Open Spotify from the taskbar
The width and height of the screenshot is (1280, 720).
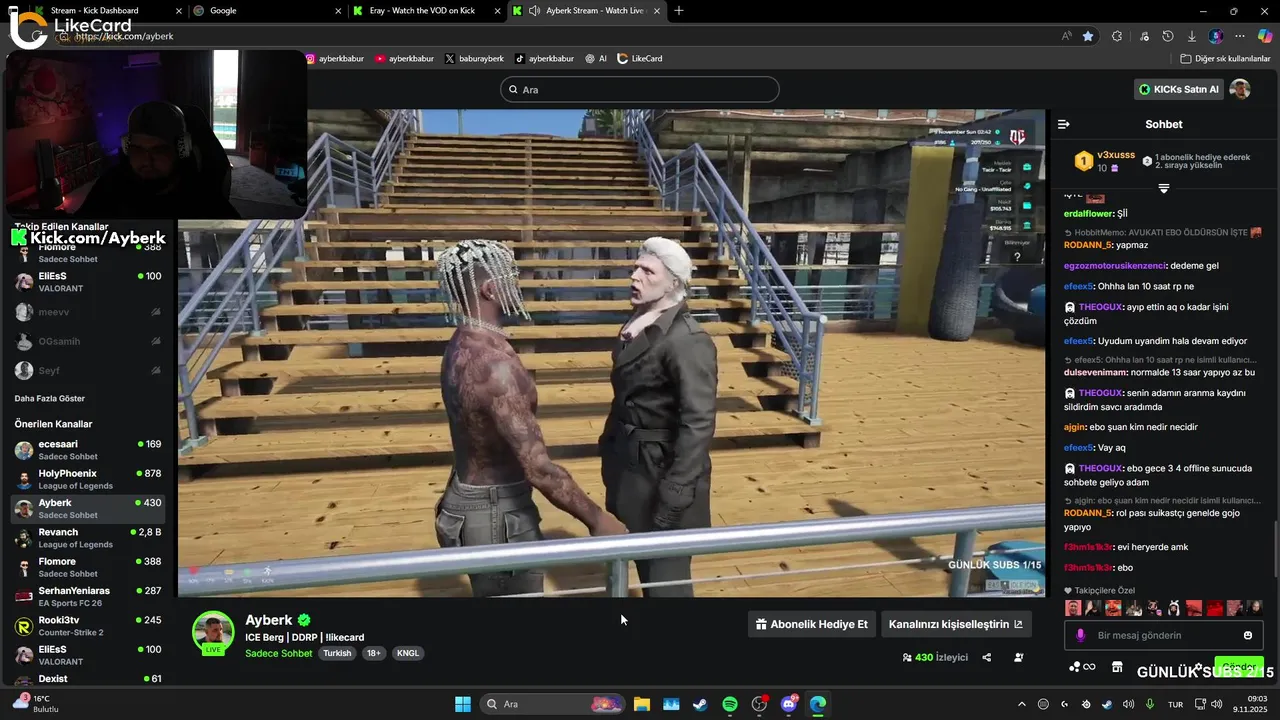[x=730, y=704]
